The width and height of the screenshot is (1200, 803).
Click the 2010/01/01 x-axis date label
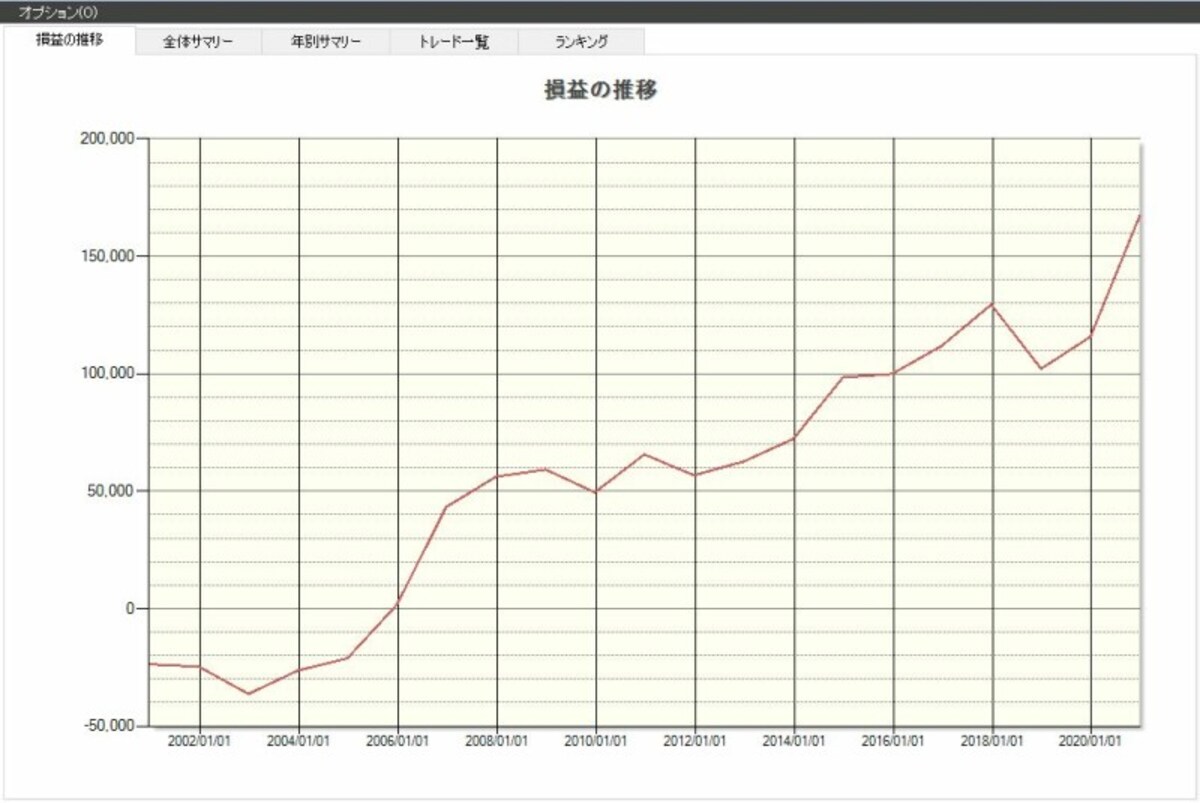coord(596,741)
